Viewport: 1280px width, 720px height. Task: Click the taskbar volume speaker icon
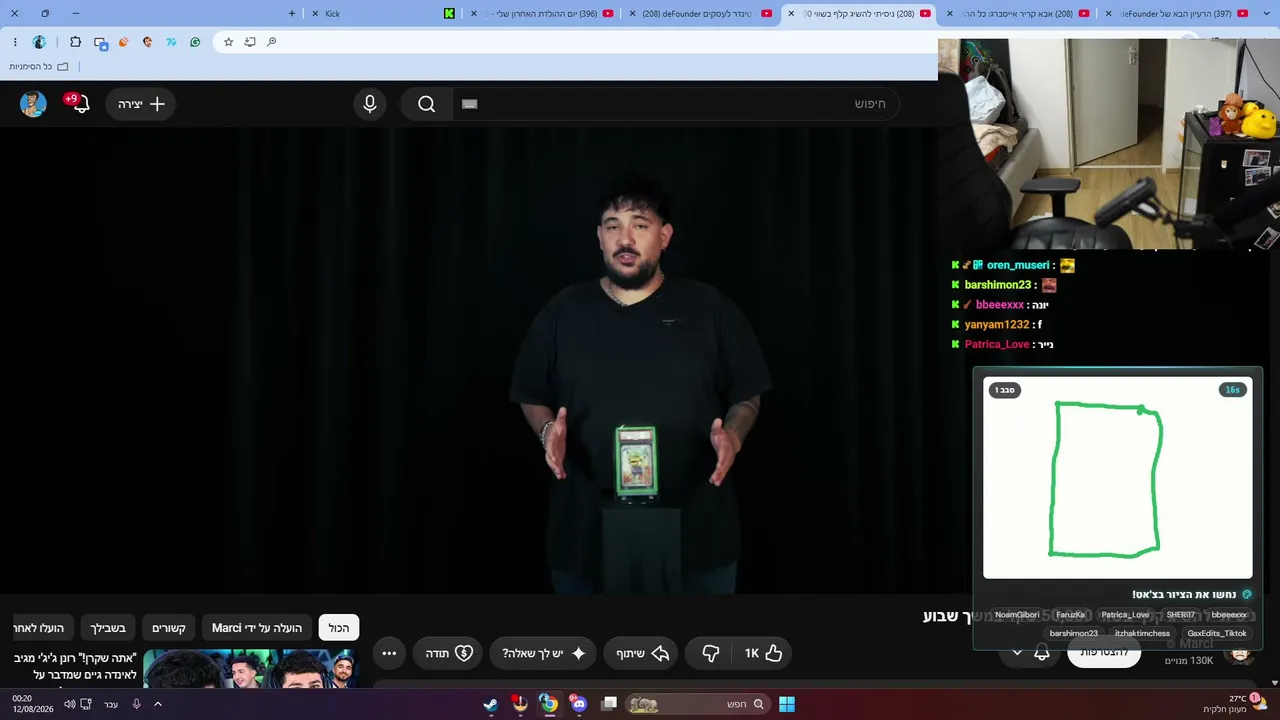click(69, 704)
